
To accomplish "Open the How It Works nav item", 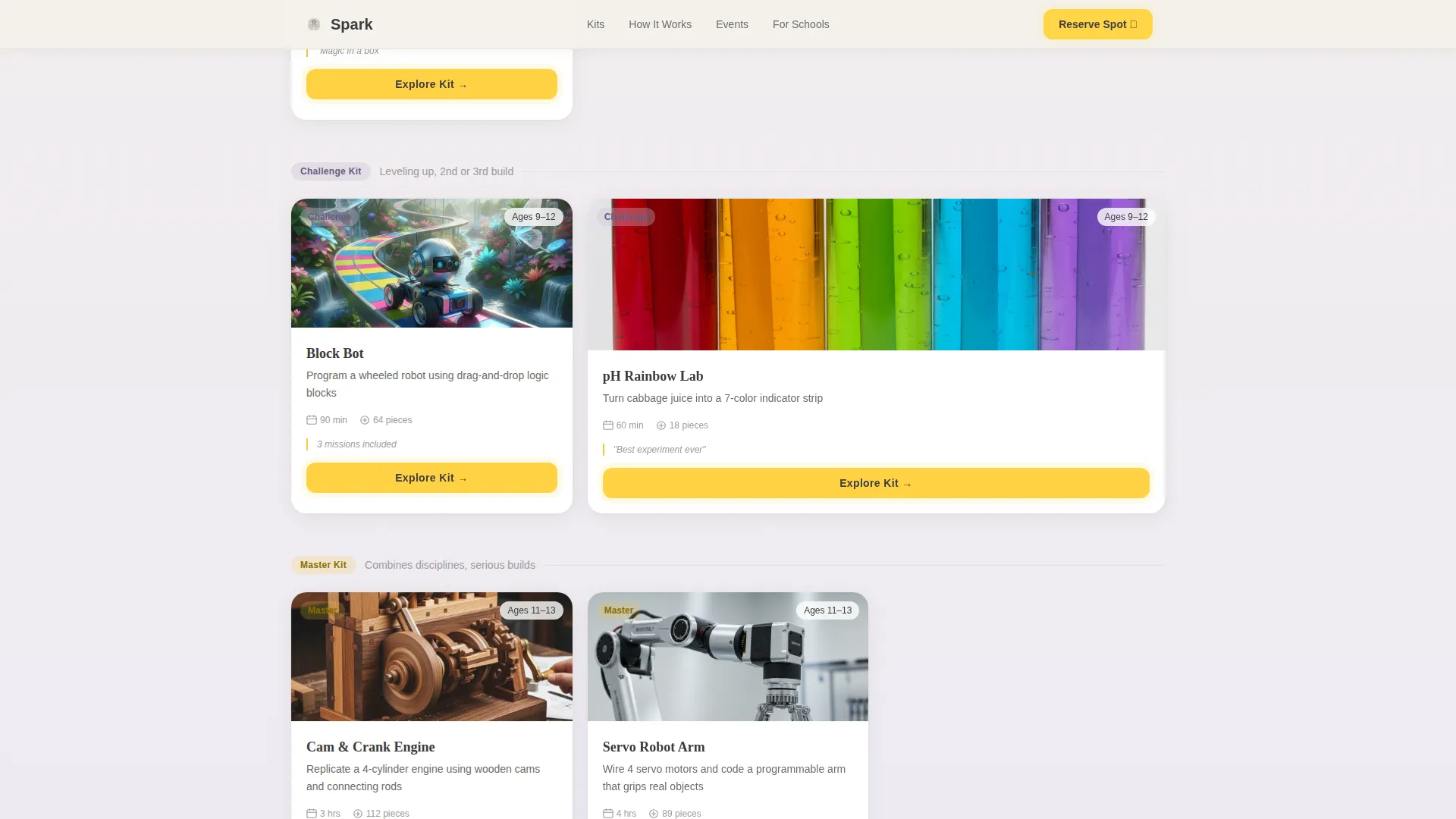I will (660, 24).
